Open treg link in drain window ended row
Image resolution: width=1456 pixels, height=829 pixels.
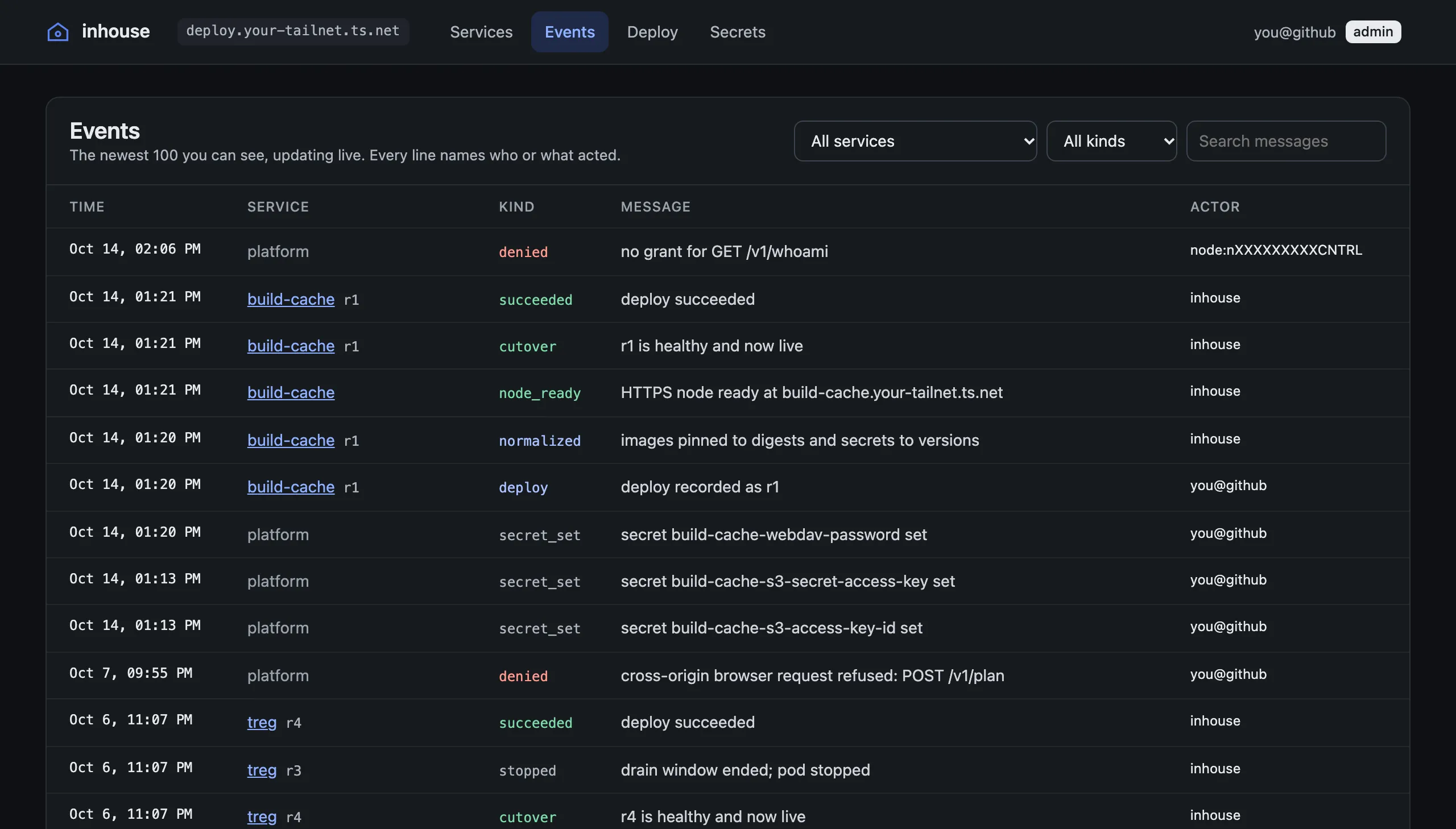click(x=262, y=770)
